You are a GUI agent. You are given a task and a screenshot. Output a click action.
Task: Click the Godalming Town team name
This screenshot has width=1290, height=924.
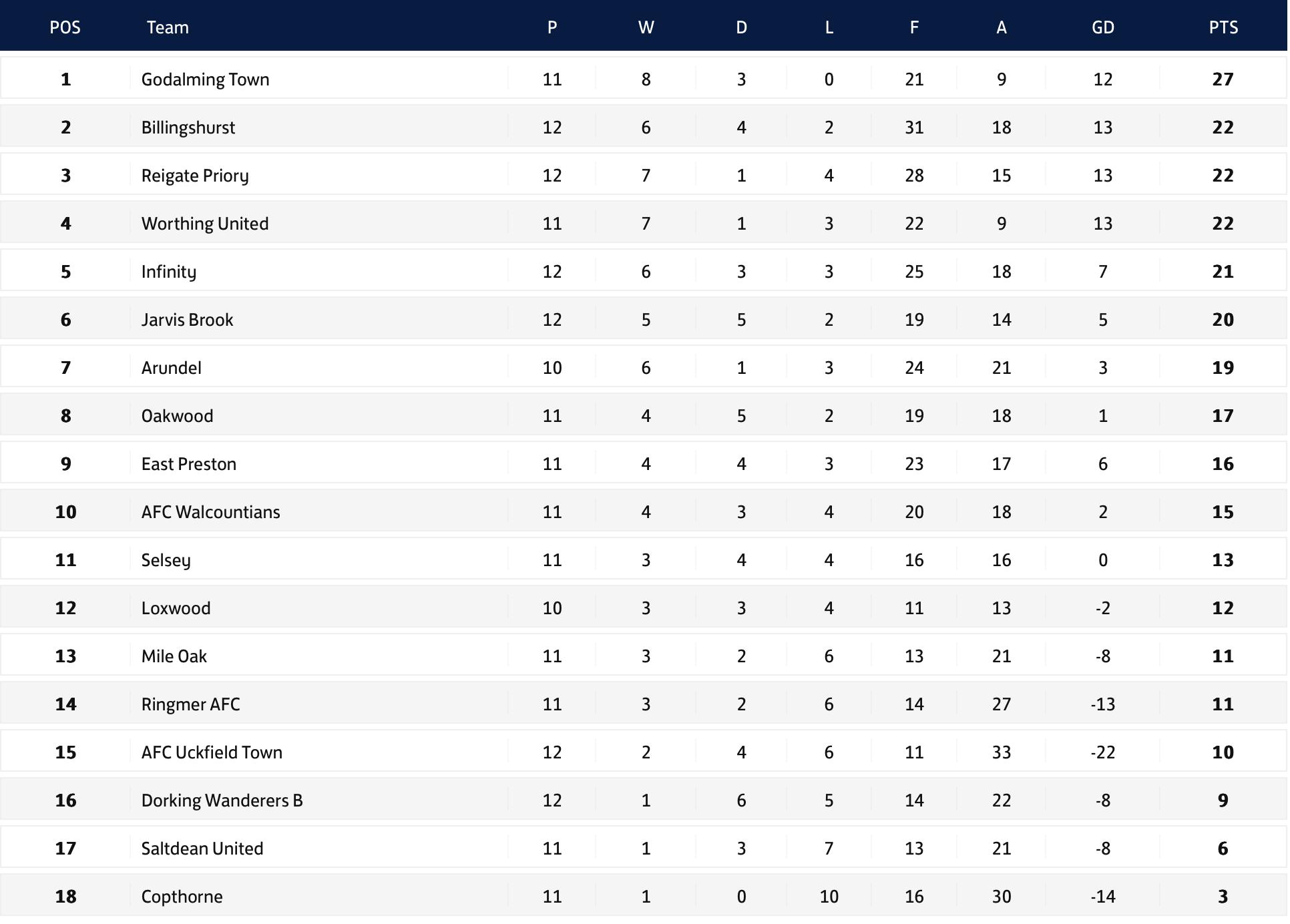point(205,79)
